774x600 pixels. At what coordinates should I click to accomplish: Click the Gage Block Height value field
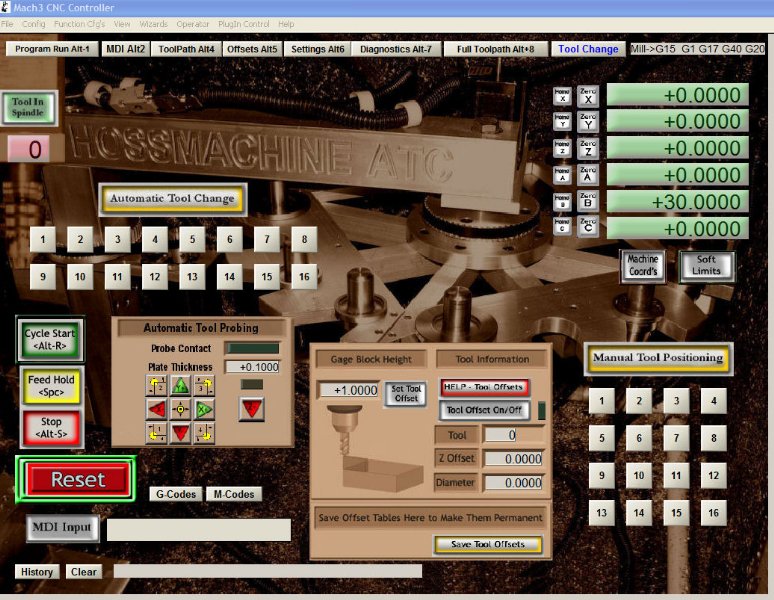(348, 390)
